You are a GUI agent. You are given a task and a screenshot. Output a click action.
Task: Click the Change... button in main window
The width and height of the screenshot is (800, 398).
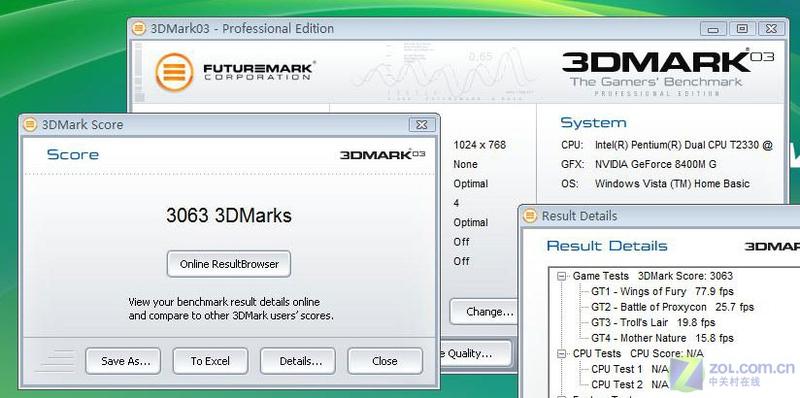(485, 312)
